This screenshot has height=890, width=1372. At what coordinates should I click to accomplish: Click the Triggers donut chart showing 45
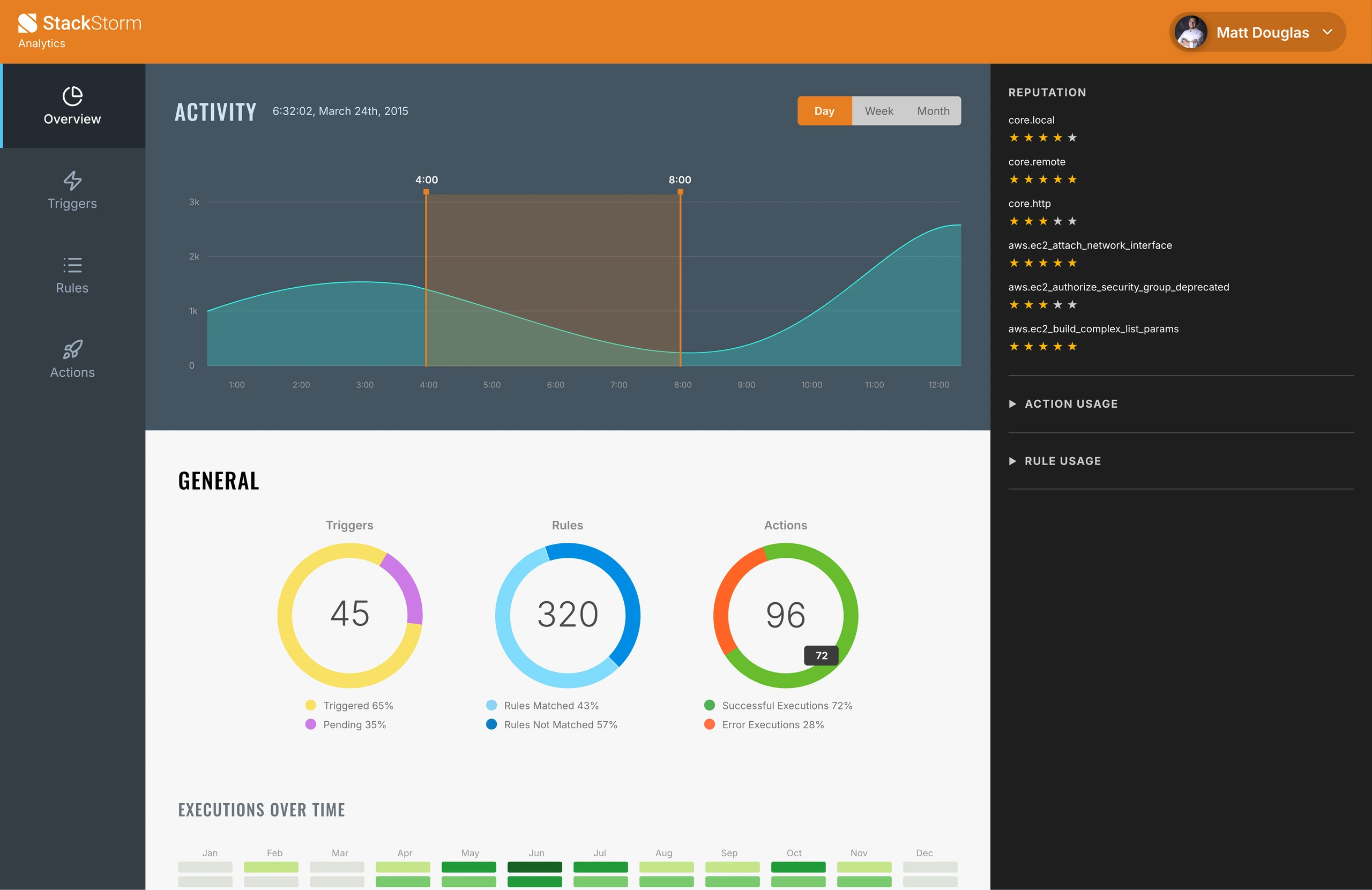point(350,615)
